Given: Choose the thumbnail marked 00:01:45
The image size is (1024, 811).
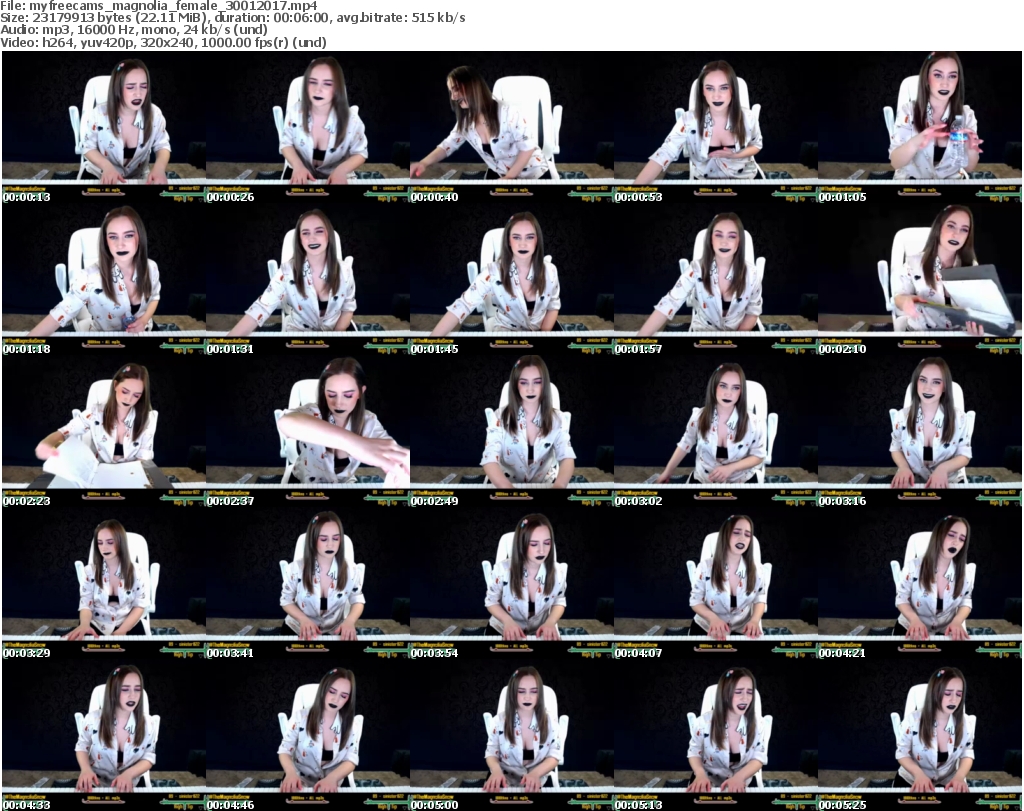Looking at the screenshot, I should click(x=512, y=279).
